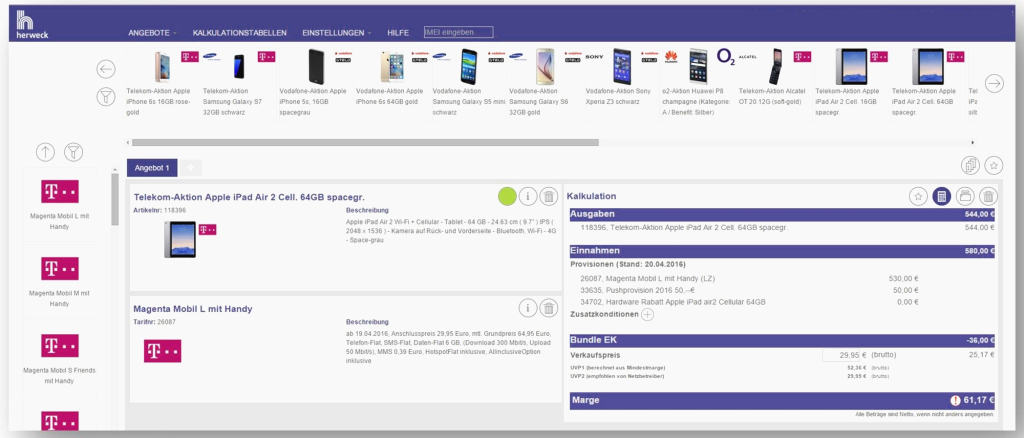Viewport: 1024px width, 438px height.
Task: Choose tariff Magenta Mobil L mit Handy in sidebar
Action: click(59, 206)
